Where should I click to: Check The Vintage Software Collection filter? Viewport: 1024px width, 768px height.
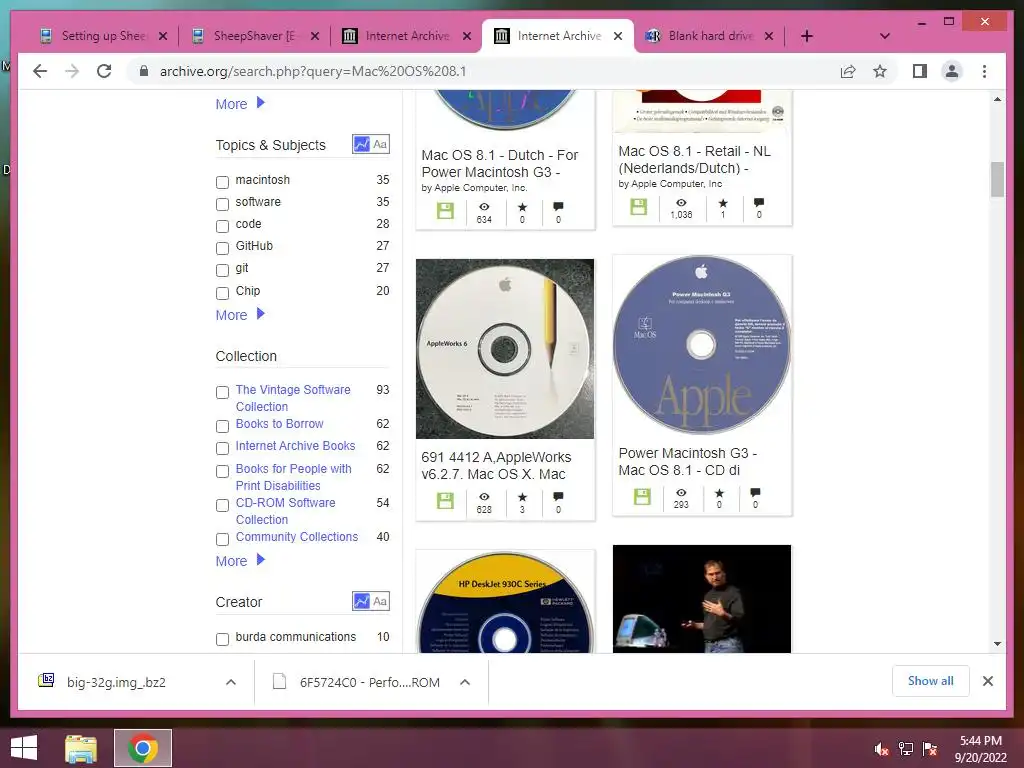coord(222,392)
